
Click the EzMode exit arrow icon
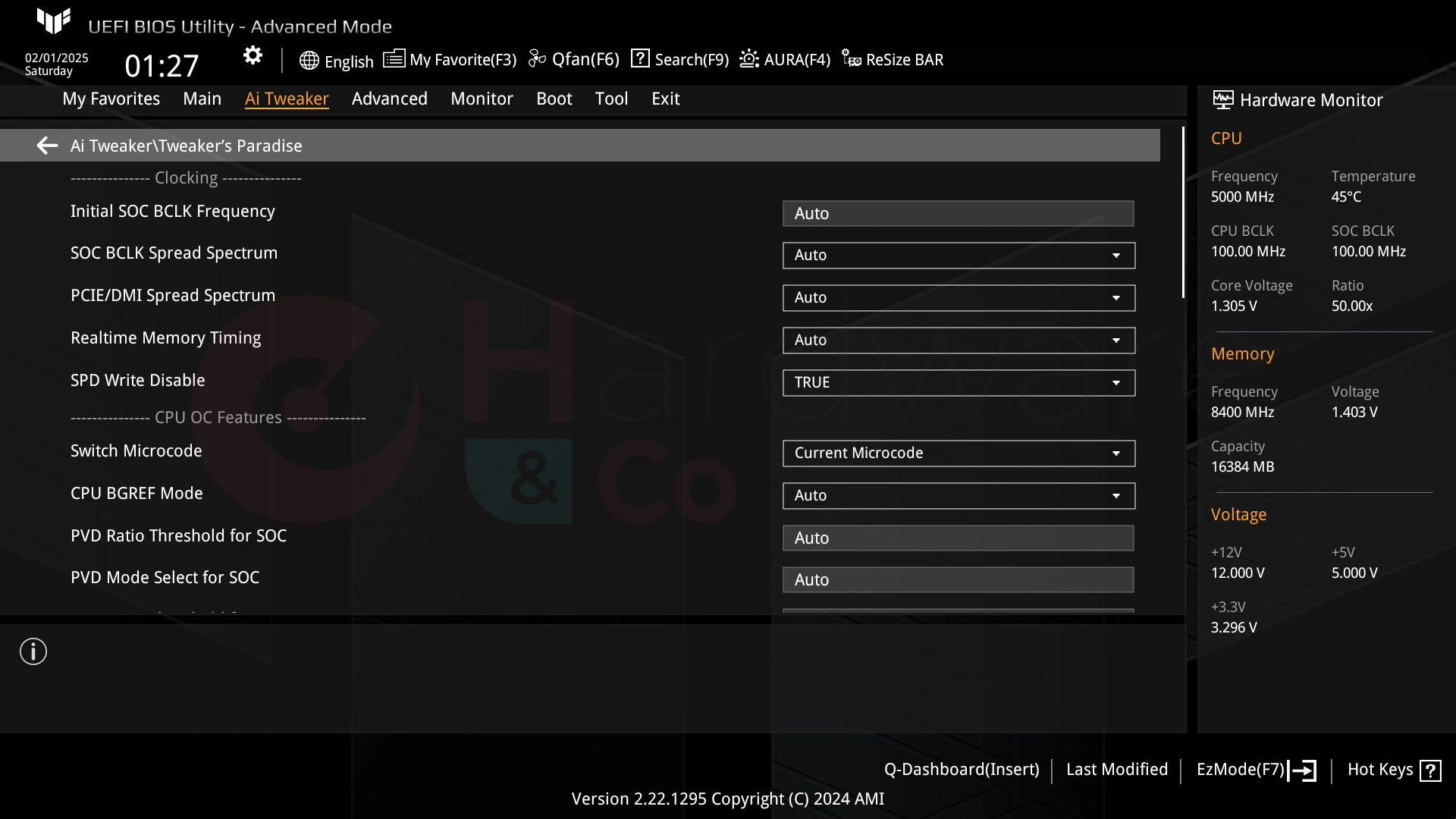(1302, 770)
